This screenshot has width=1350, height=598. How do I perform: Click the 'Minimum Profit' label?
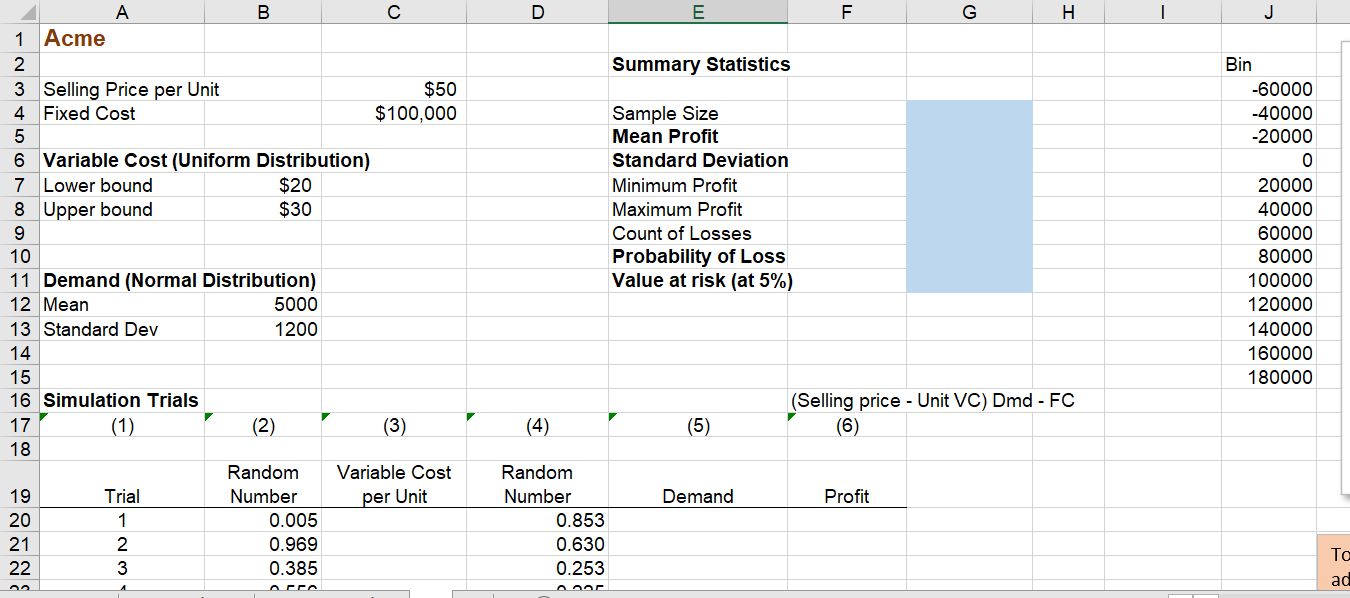[x=675, y=185]
